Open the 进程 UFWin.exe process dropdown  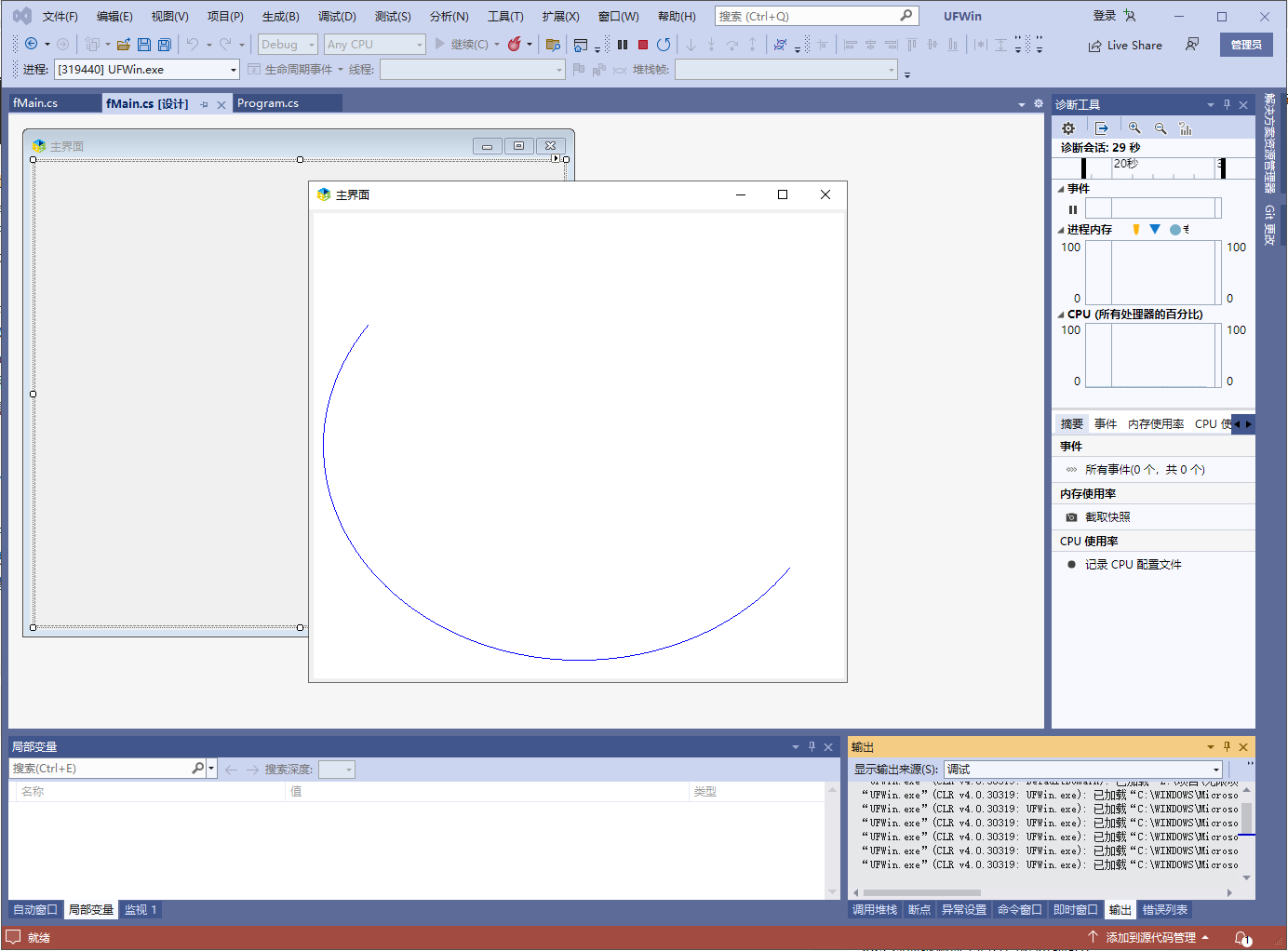click(x=147, y=70)
